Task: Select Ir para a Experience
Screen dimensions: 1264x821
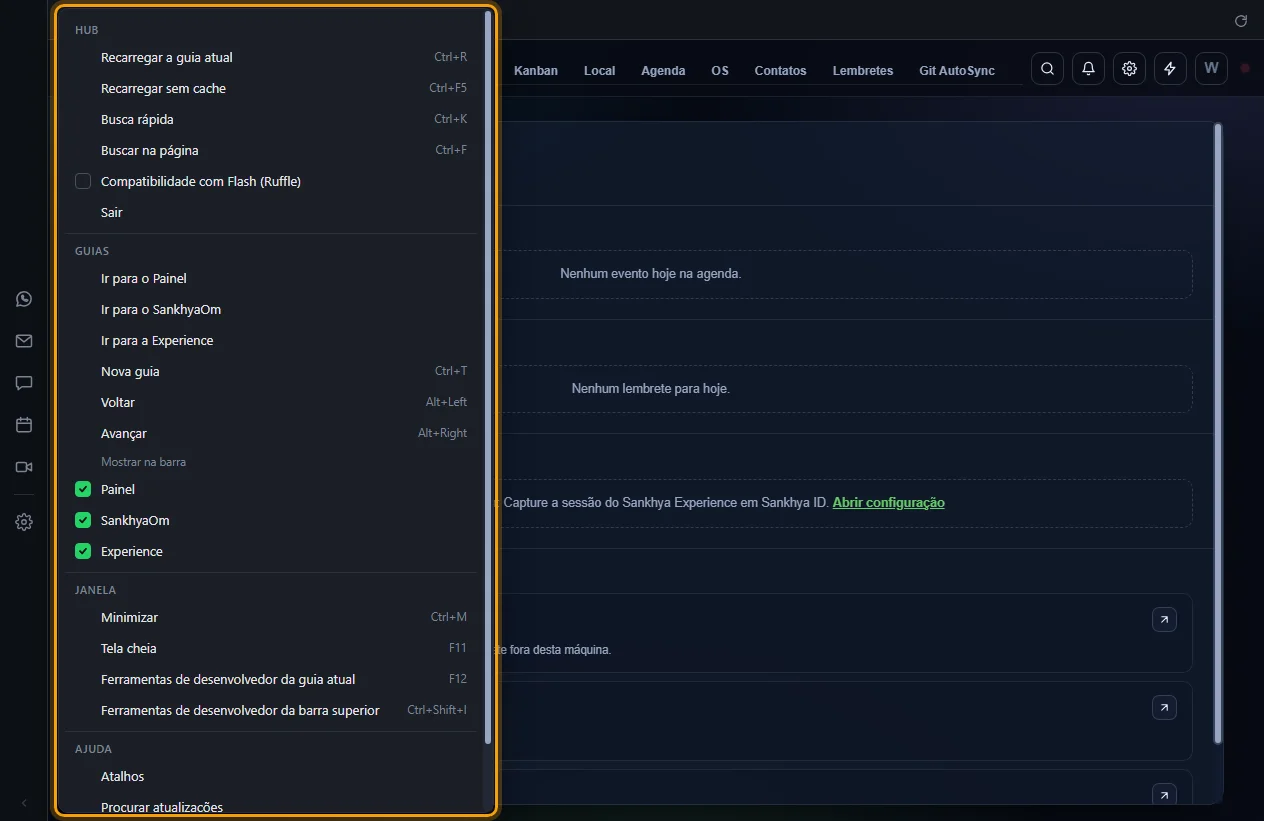Action: pos(271,340)
